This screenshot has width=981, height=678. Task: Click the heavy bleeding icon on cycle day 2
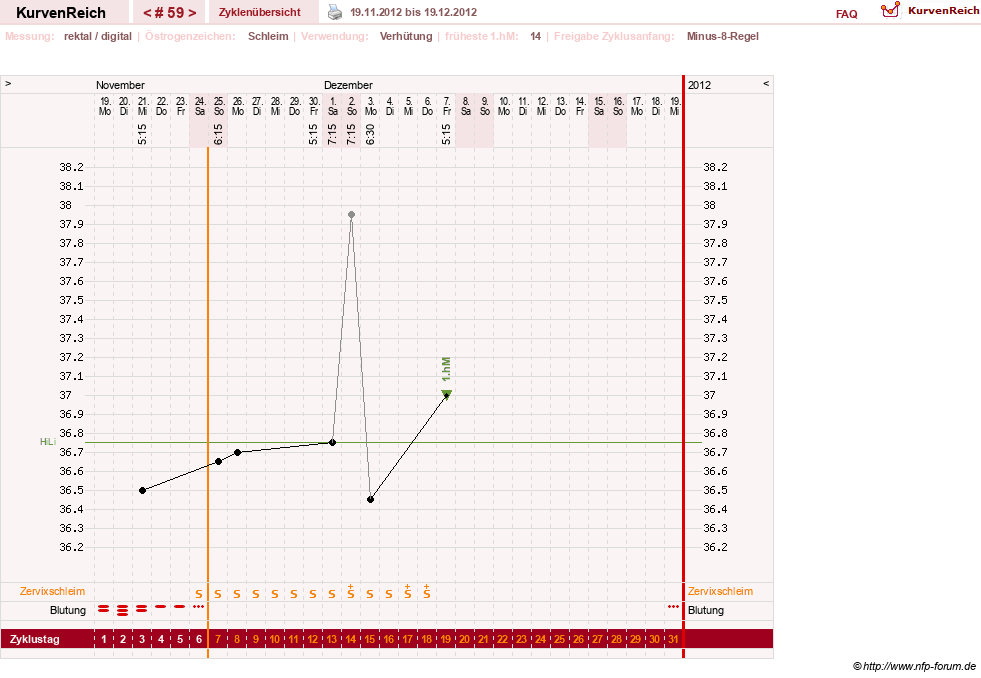click(123, 610)
